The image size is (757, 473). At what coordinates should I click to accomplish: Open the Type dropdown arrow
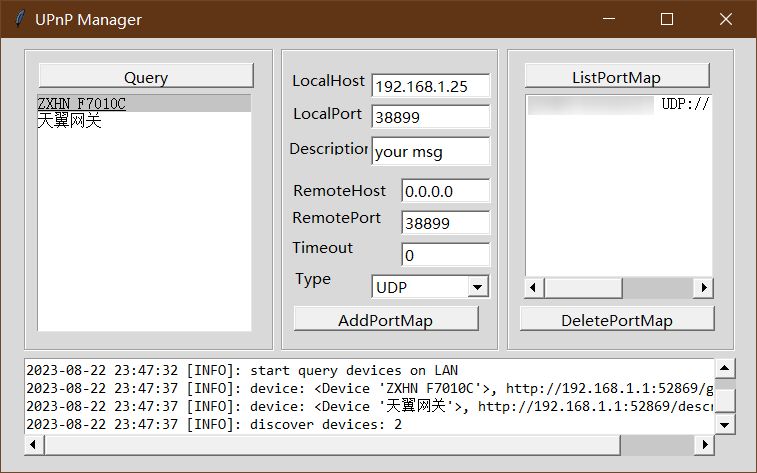click(x=477, y=287)
